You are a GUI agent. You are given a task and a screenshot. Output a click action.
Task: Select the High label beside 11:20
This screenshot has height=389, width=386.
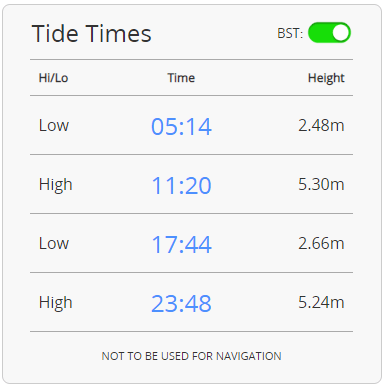(x=55, y=185)
